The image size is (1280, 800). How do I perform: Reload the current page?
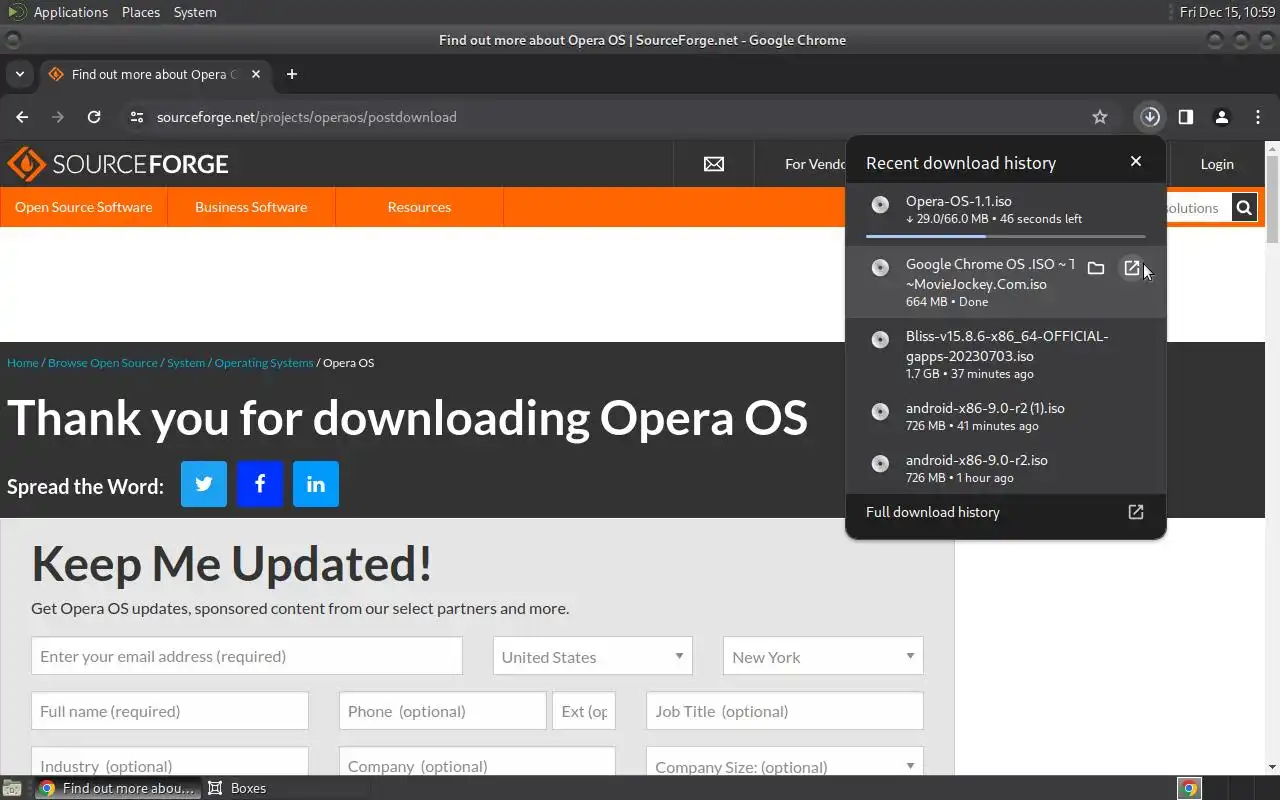94,117
